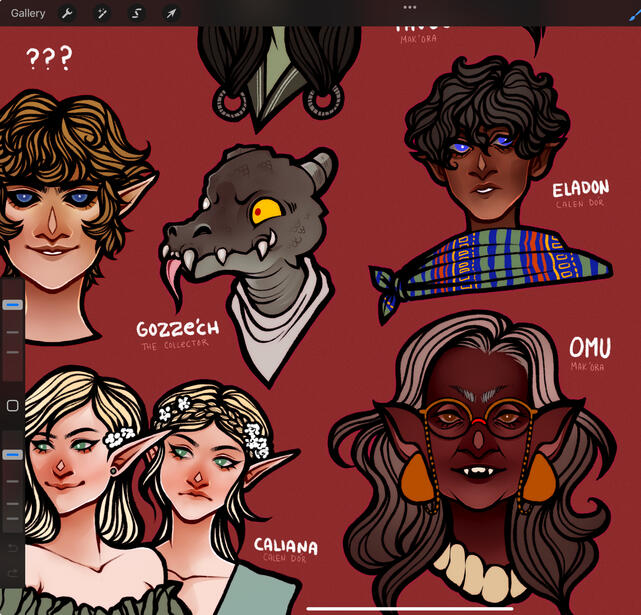Open the Adjustments magic wand menu

click(x=101, y=14)
